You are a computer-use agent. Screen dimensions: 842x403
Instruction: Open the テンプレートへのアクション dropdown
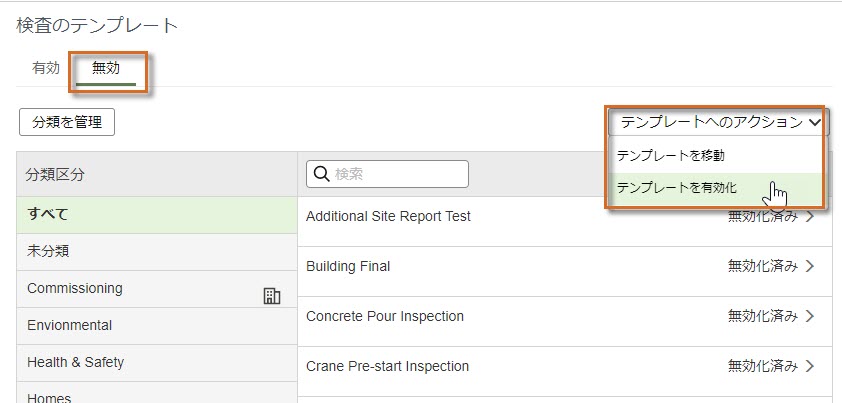pyautogui.click(x=718, y=123)
